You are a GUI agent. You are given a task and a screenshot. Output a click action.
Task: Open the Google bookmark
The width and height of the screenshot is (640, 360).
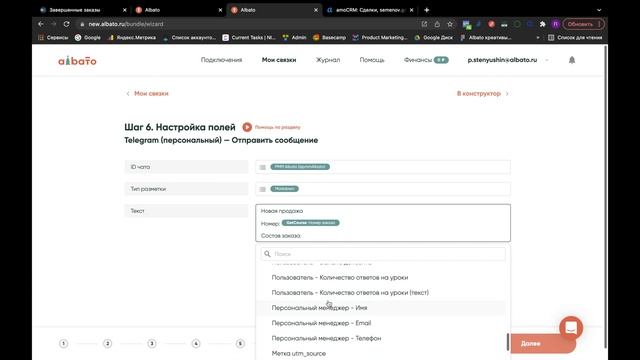tap(88, 38)
